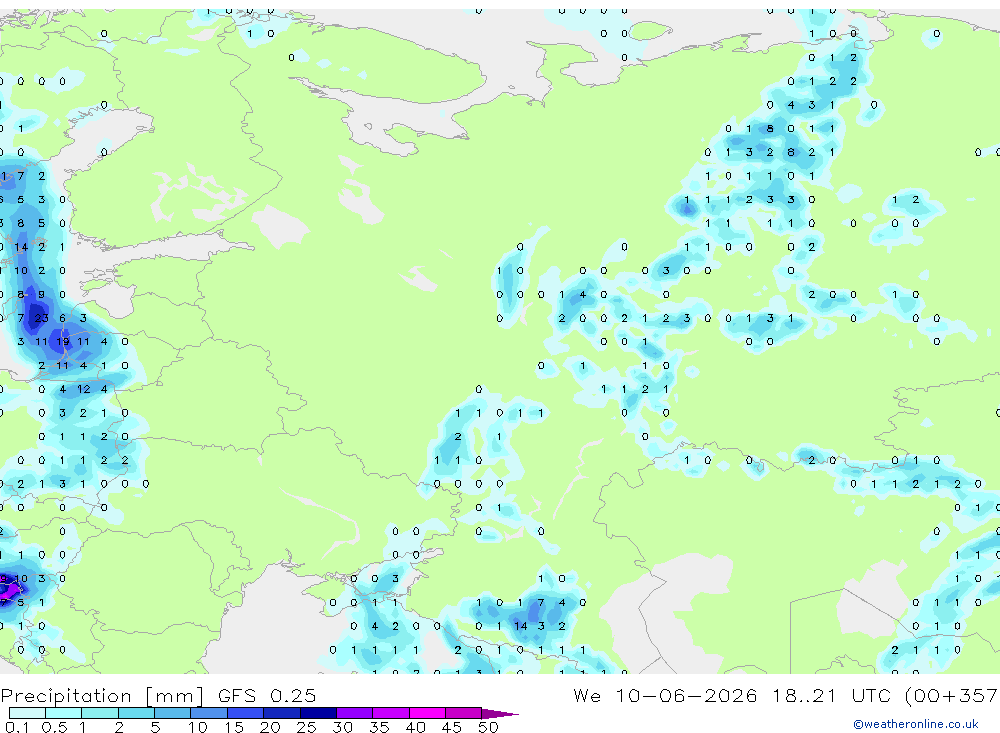This screenshot has height=733, width=1000.
Task: Click the '23' precipitation value on map
Action: pyautogui.click(x=41, y=318)
